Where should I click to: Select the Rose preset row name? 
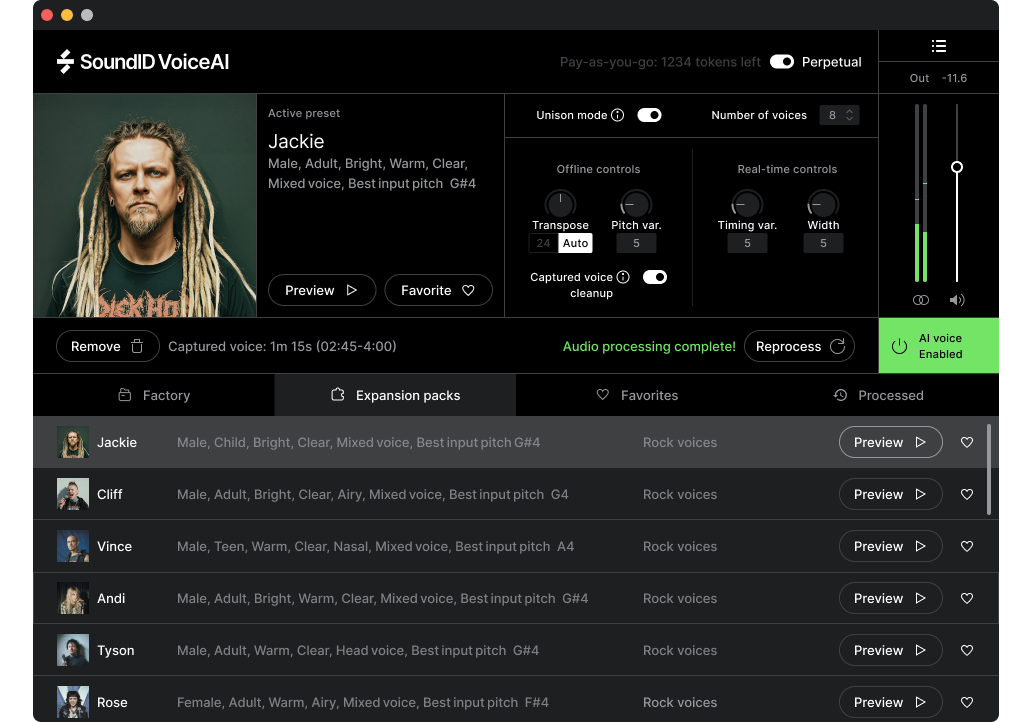tap(112, 702)
